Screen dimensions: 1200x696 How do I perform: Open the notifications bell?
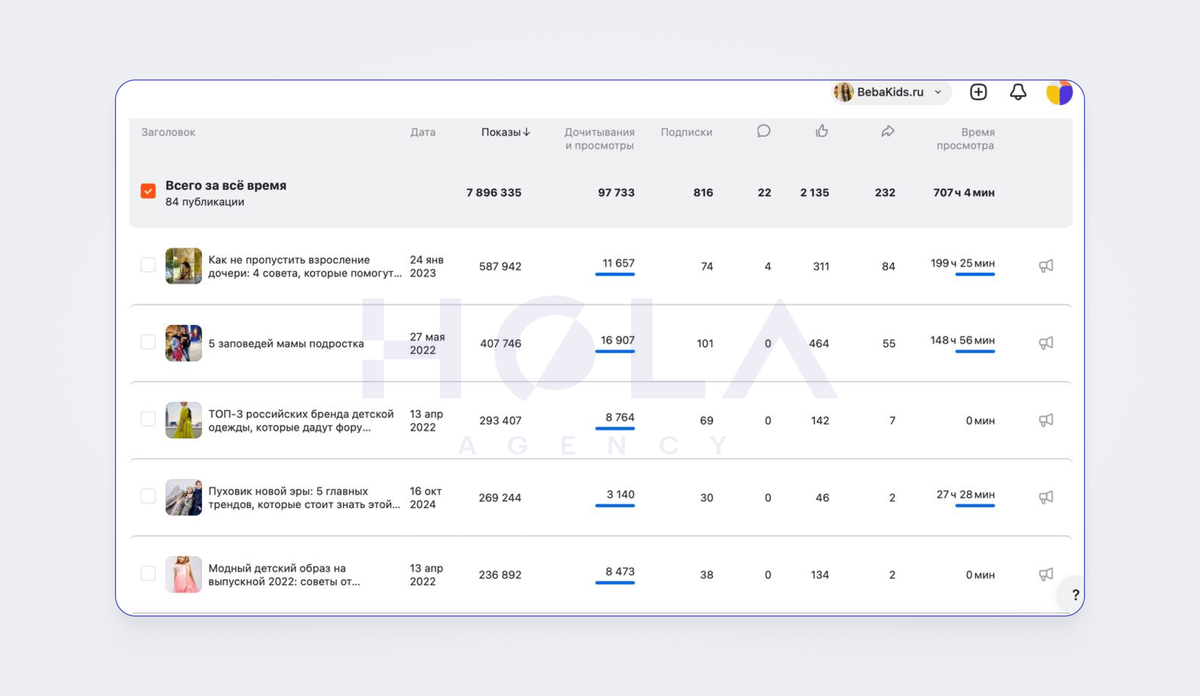tap(1018, 92)
